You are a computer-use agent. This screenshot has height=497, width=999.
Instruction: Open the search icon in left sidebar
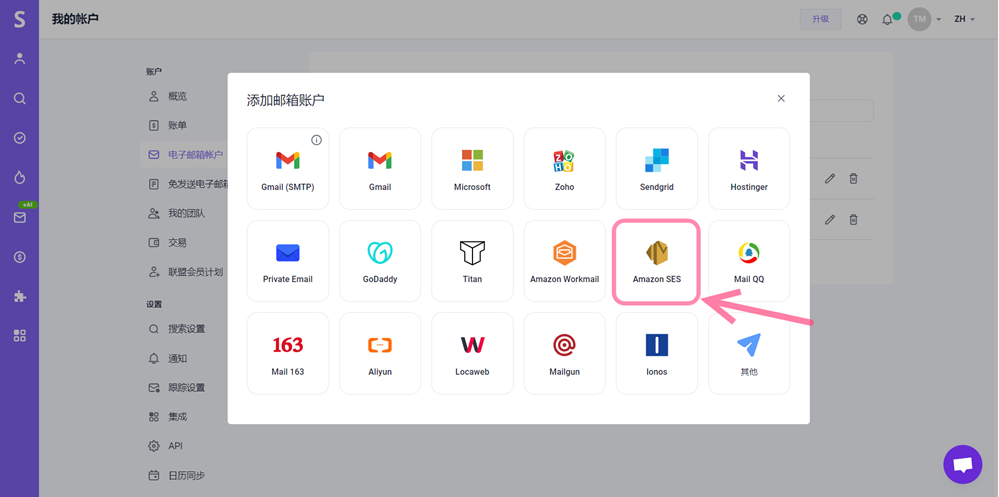tap(20, 98)
